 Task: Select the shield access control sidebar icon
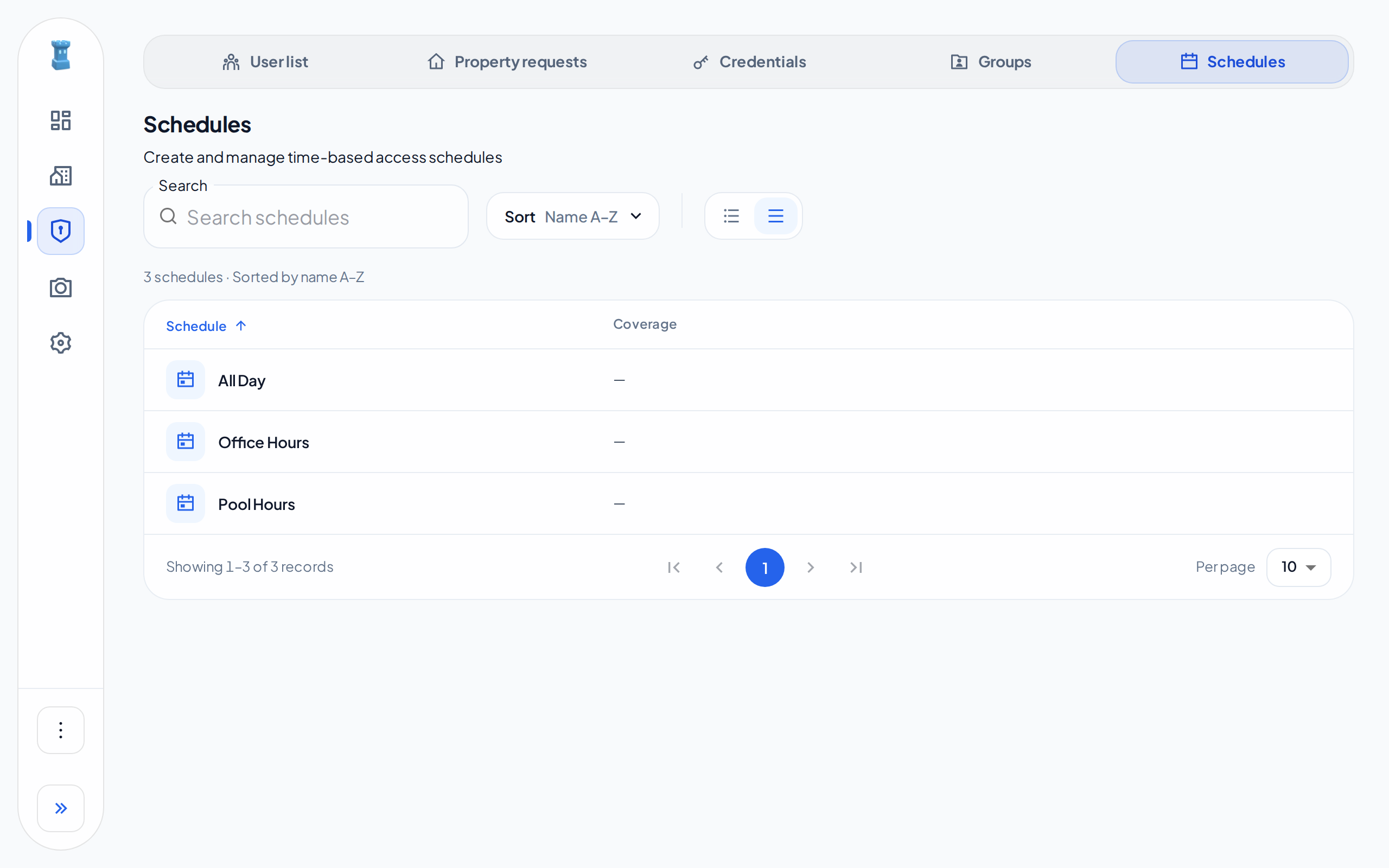point(61,231)
